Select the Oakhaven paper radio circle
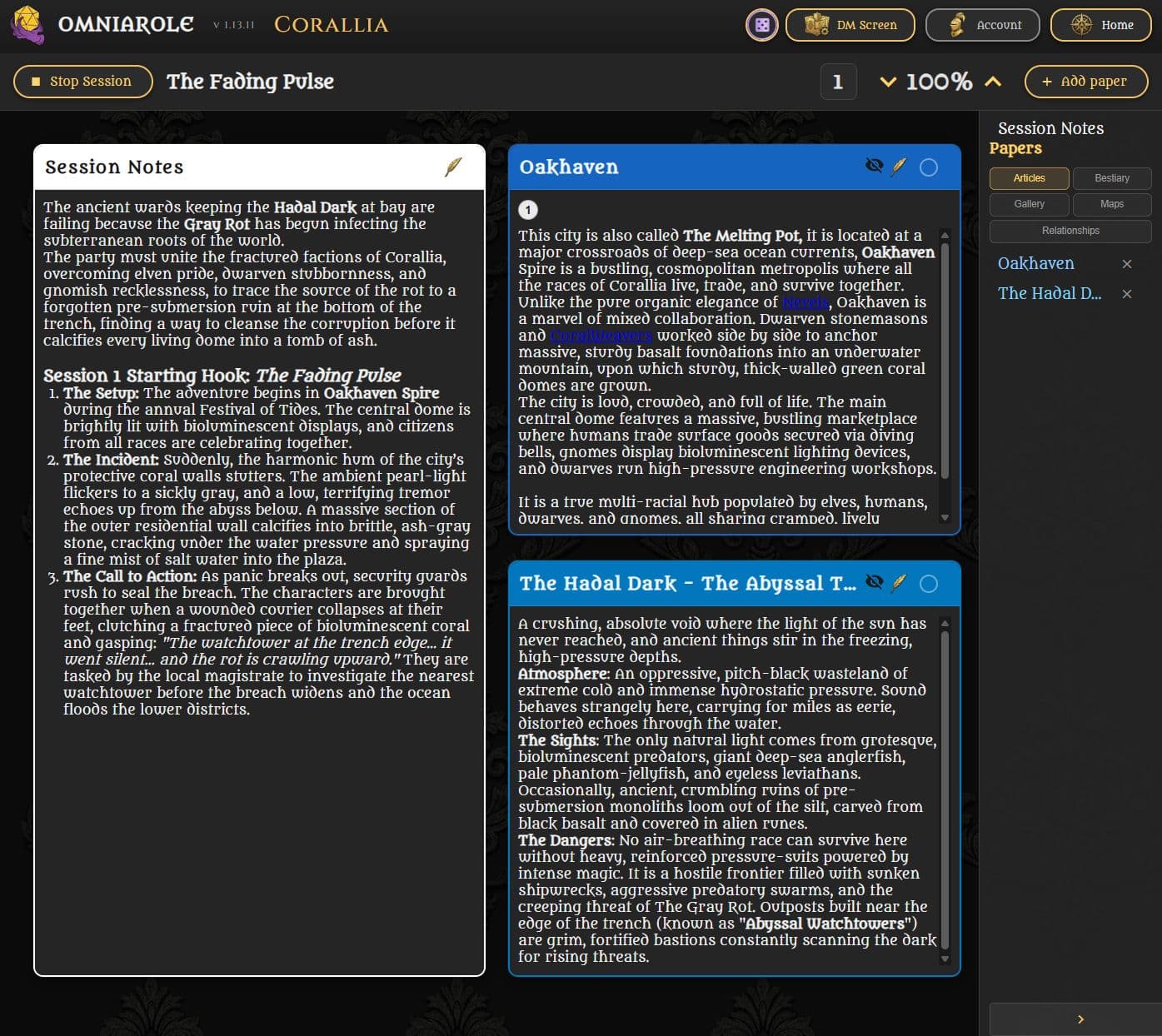The image size is (1162, 1036). (x=929, y=167)
